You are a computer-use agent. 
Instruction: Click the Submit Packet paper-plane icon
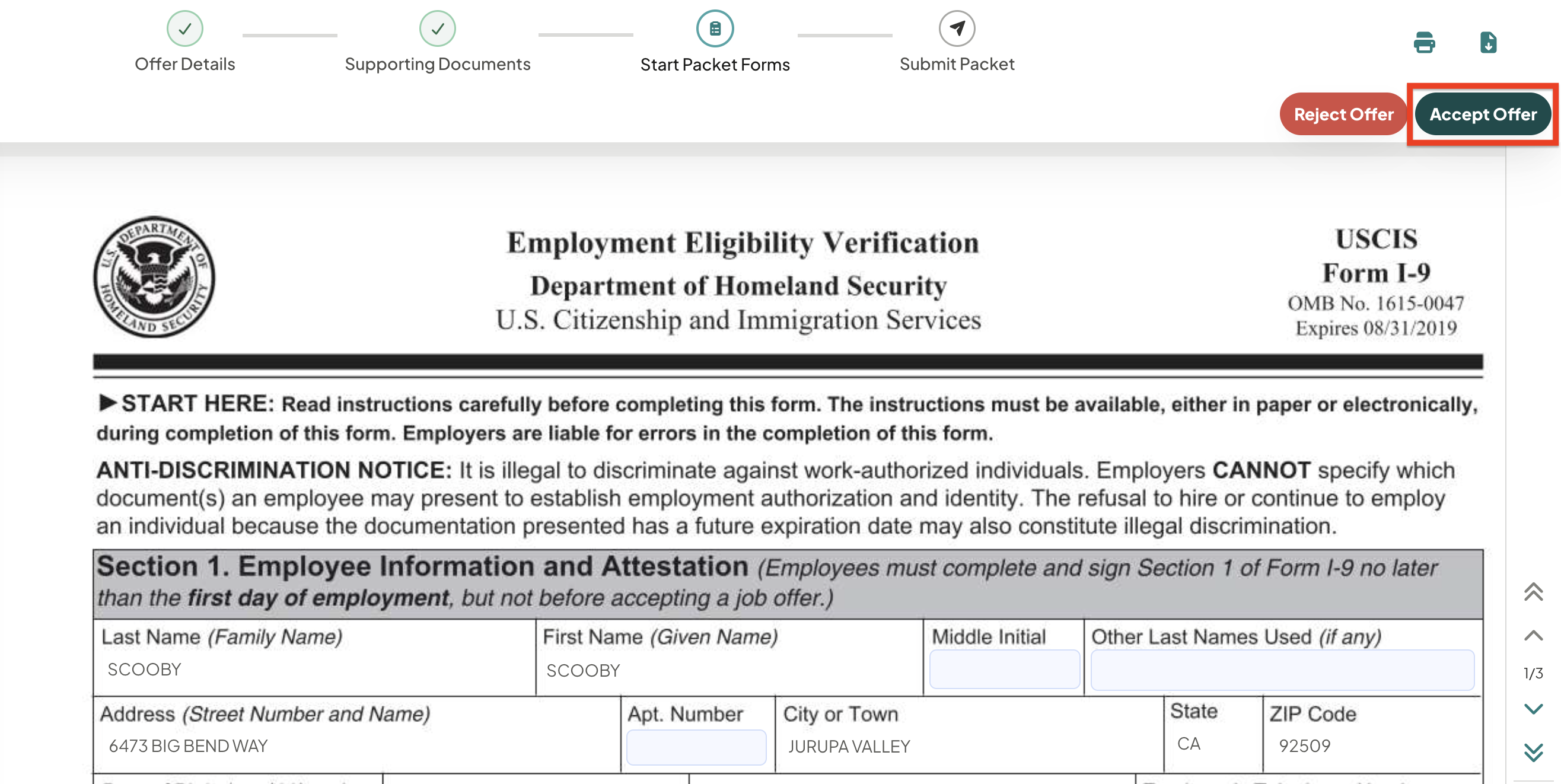point(957,28)
